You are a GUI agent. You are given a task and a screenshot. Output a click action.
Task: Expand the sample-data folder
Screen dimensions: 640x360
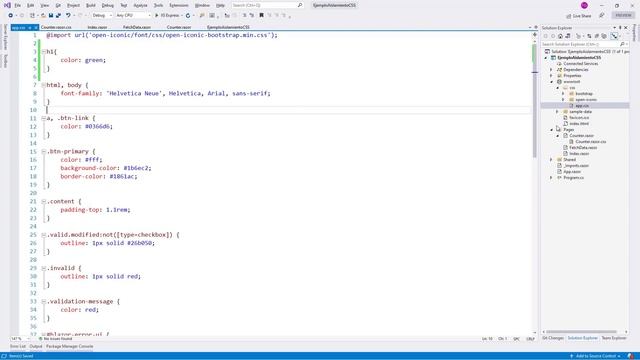click(x=558, y=112)
